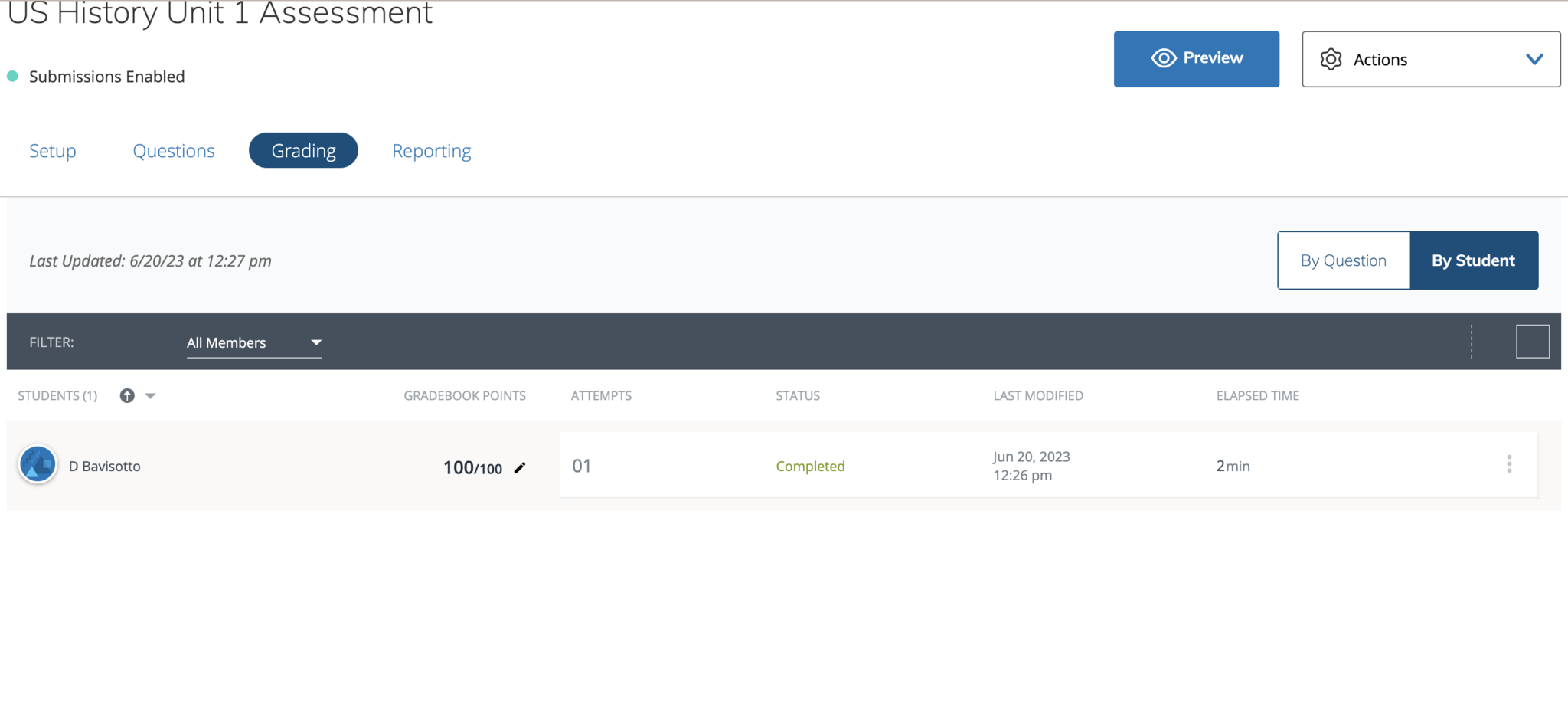Edit gradebook points with pencil icon
The image size is (1568, 727).
520,468
